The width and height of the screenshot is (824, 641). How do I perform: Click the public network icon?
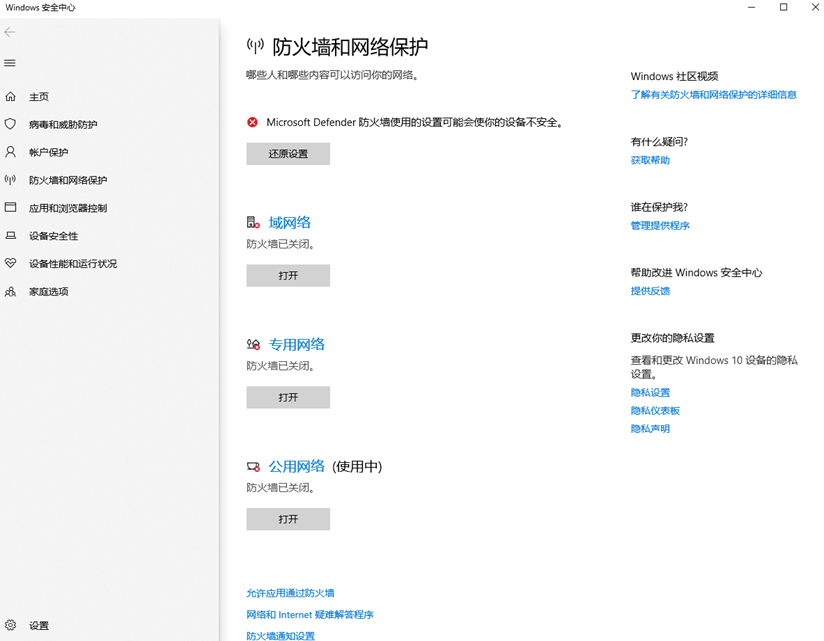click(x=253, y=467)
